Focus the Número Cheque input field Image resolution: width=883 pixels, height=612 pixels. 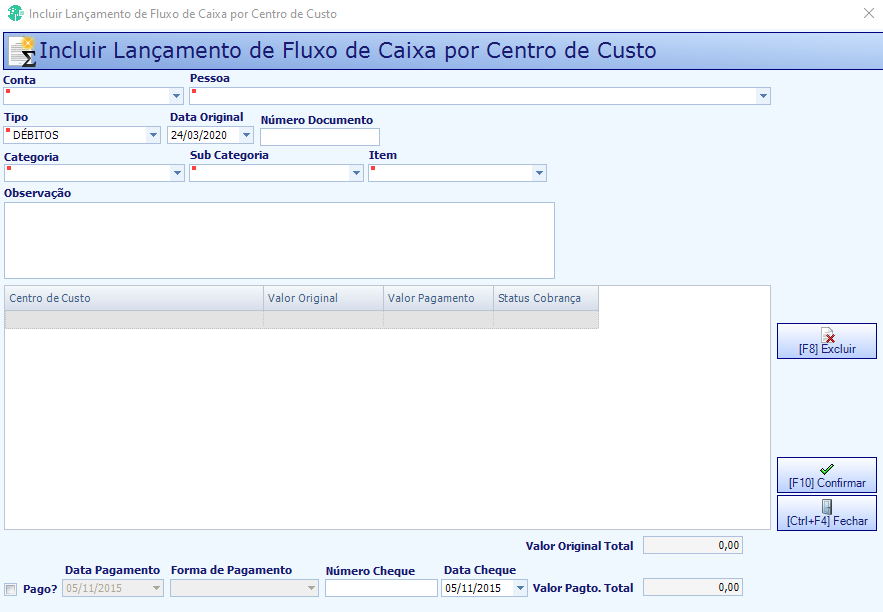coord(381,588)
